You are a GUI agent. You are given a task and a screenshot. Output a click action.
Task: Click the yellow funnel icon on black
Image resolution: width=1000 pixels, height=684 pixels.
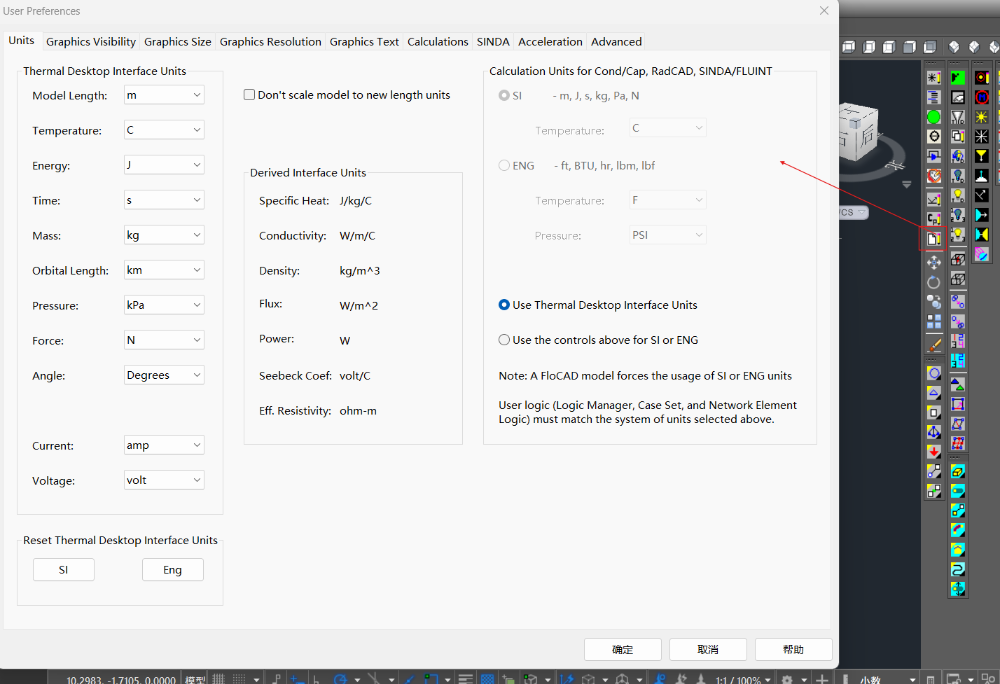(x=982, y=155)
